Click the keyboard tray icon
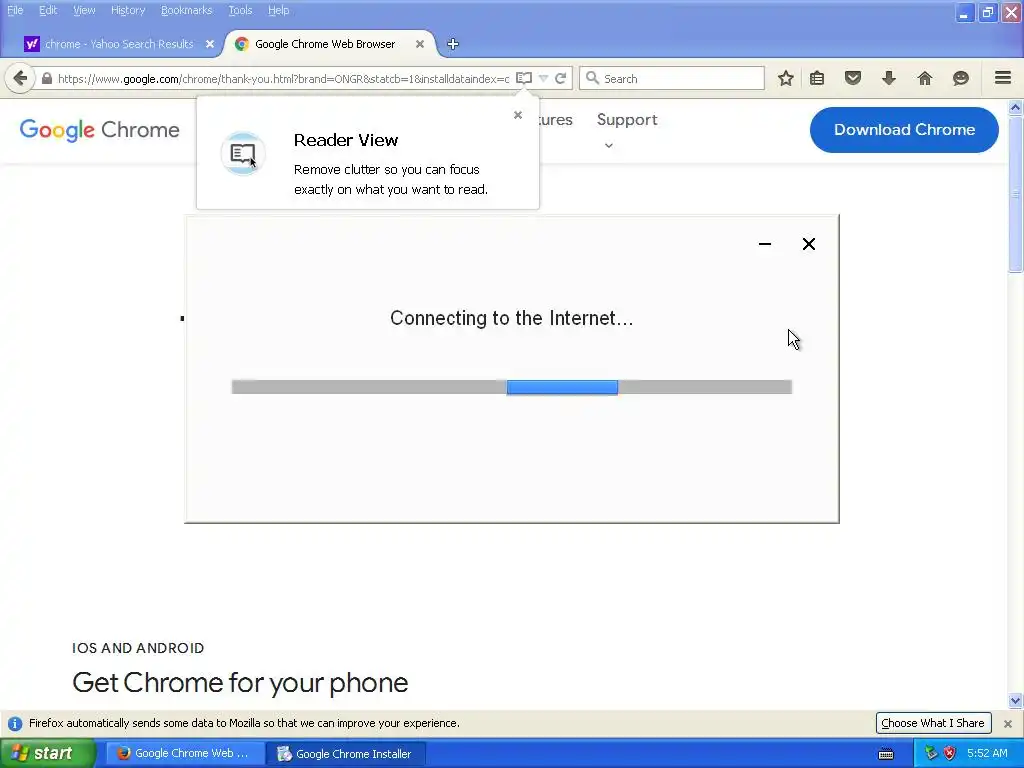Screen dimensions: 1024x768 [886, 753]
